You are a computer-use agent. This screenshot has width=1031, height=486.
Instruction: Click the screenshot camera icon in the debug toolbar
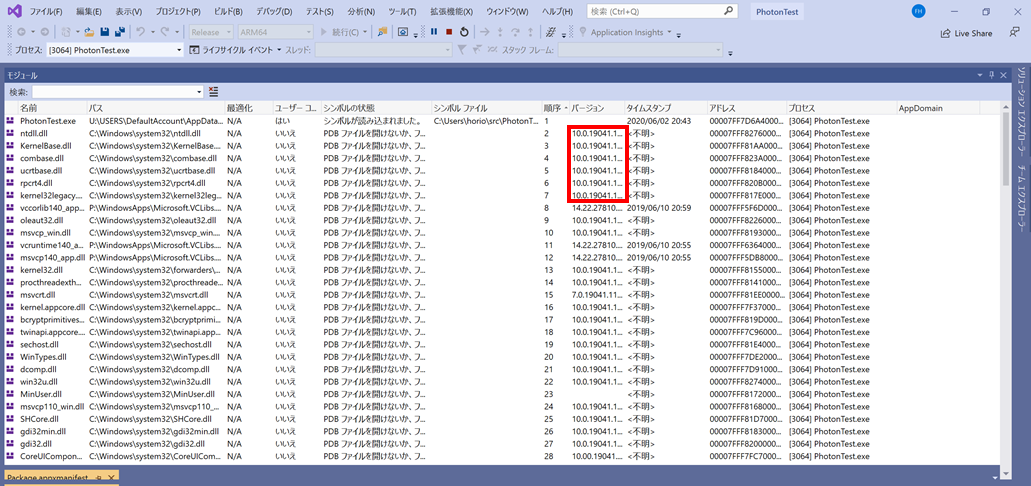(x=403, y=32)
